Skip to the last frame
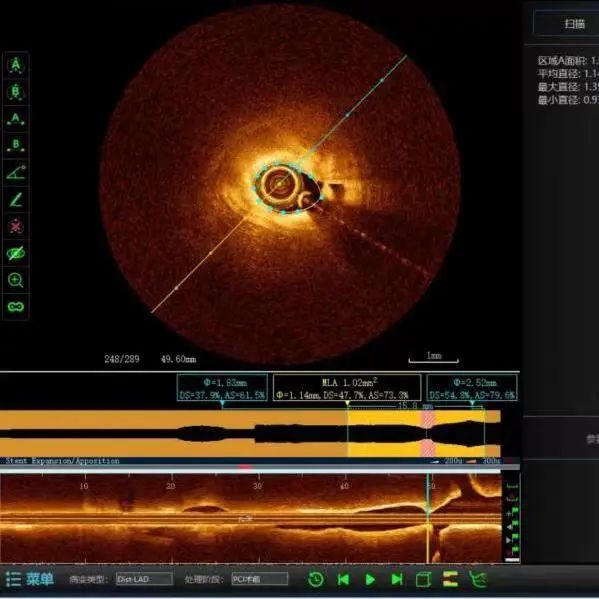Screen dimensions: 599x599 coord(397,580)
